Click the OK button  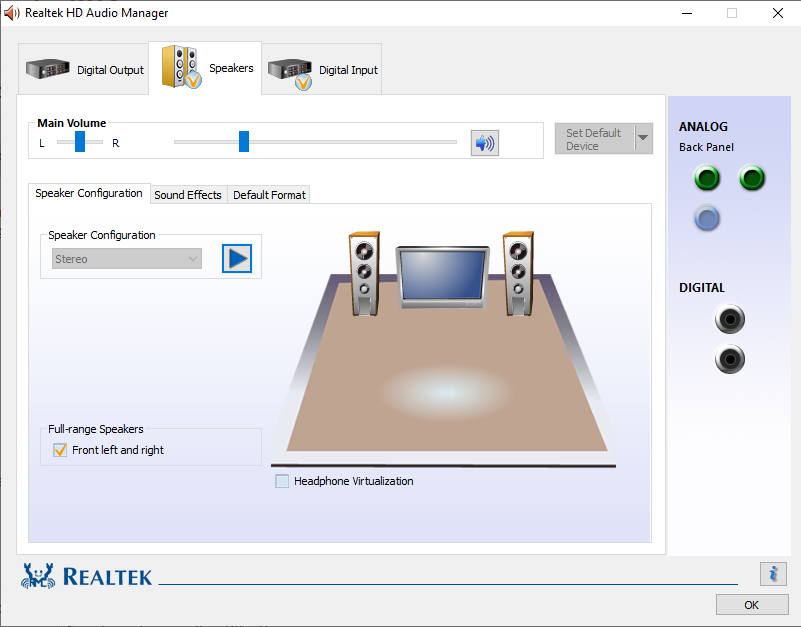point(751,605)
